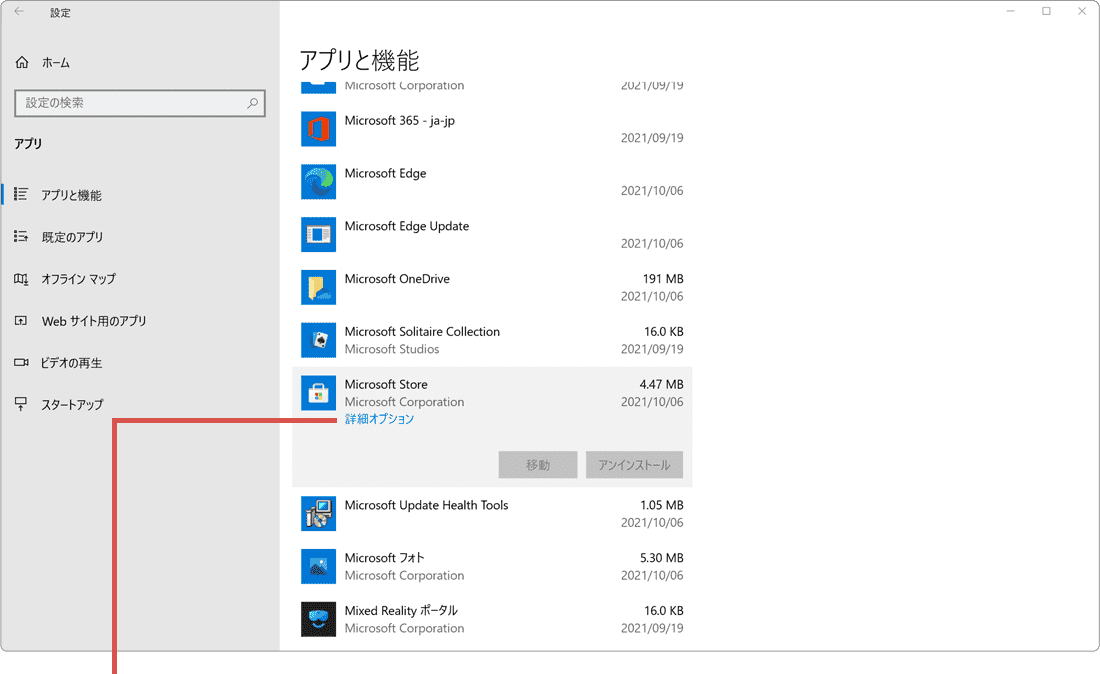Click the Mixed Reality ポータル icon
Image resolution: width=1100 pixels, height=674 pixels.
(318, 619)
